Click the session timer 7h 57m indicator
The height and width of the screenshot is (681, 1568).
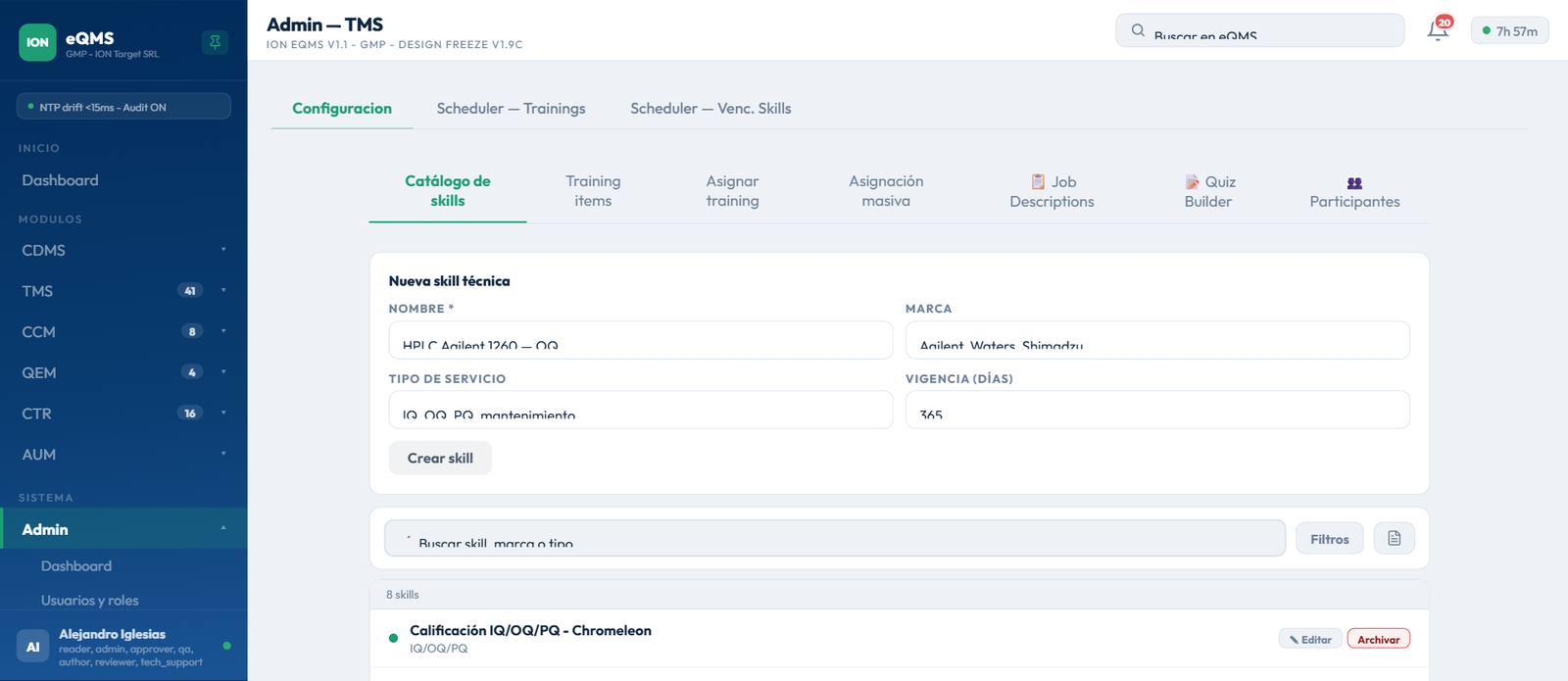coord(1509,31)
